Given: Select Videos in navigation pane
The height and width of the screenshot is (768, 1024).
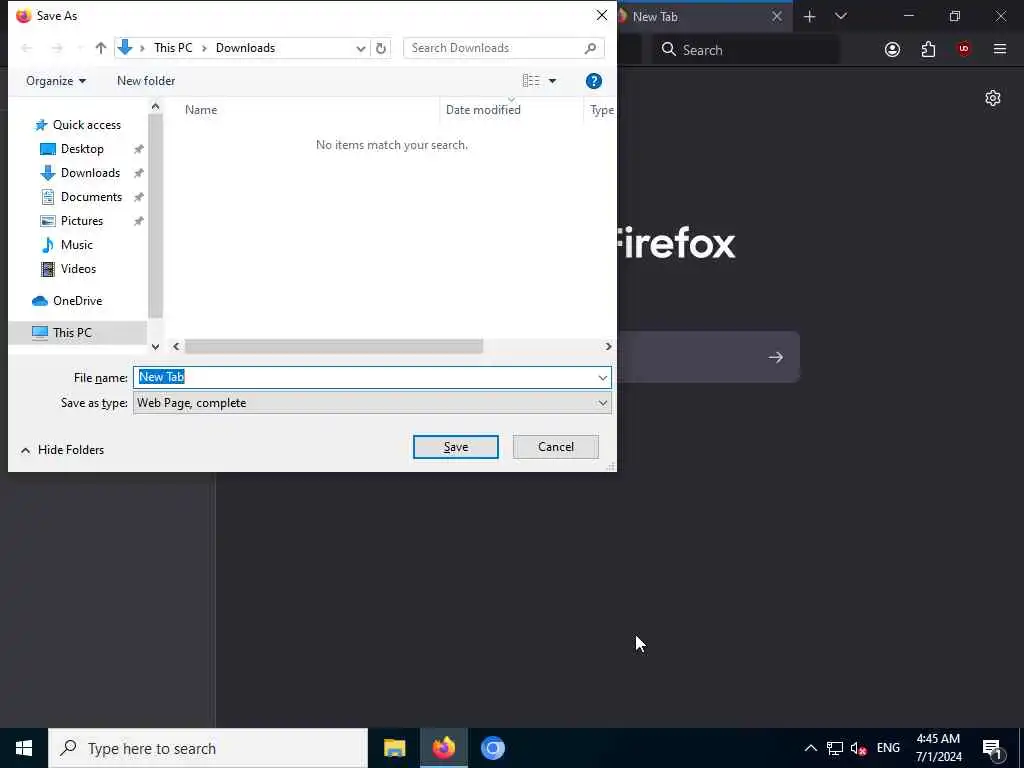Looking at the screenshot, I should [68, 269].
